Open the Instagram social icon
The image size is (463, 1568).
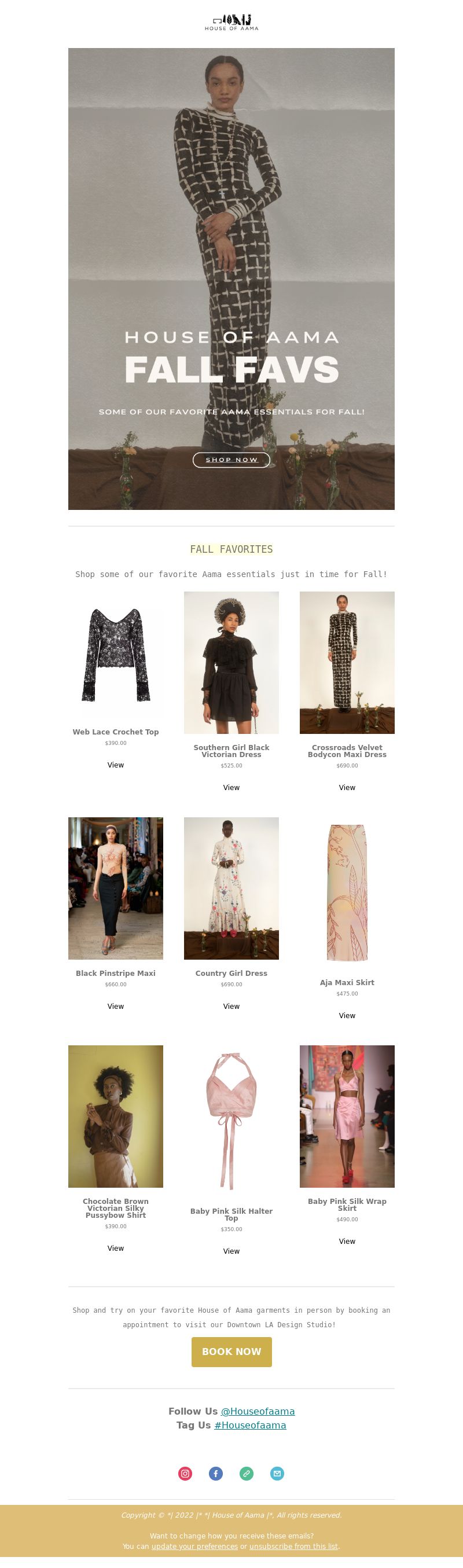click(185, 1473)
